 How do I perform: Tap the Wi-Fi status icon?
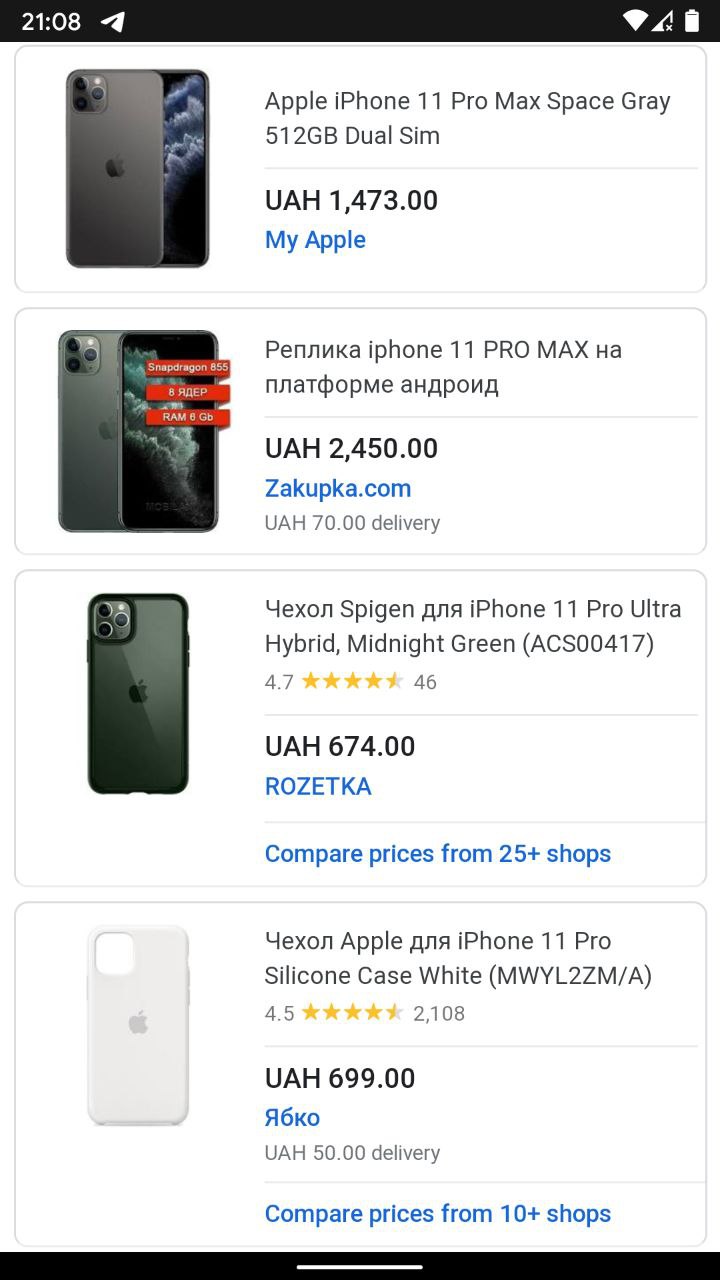point(635,20)
